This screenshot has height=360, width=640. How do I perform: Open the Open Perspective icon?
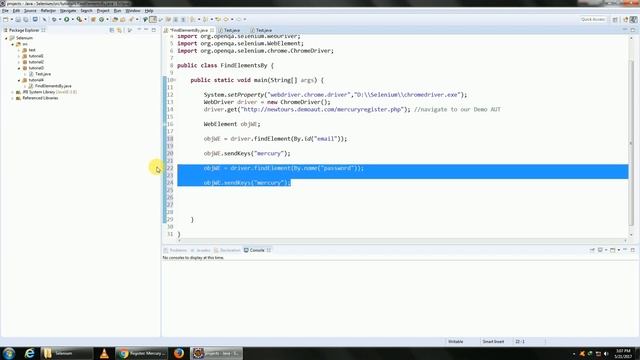coord(615,19)
